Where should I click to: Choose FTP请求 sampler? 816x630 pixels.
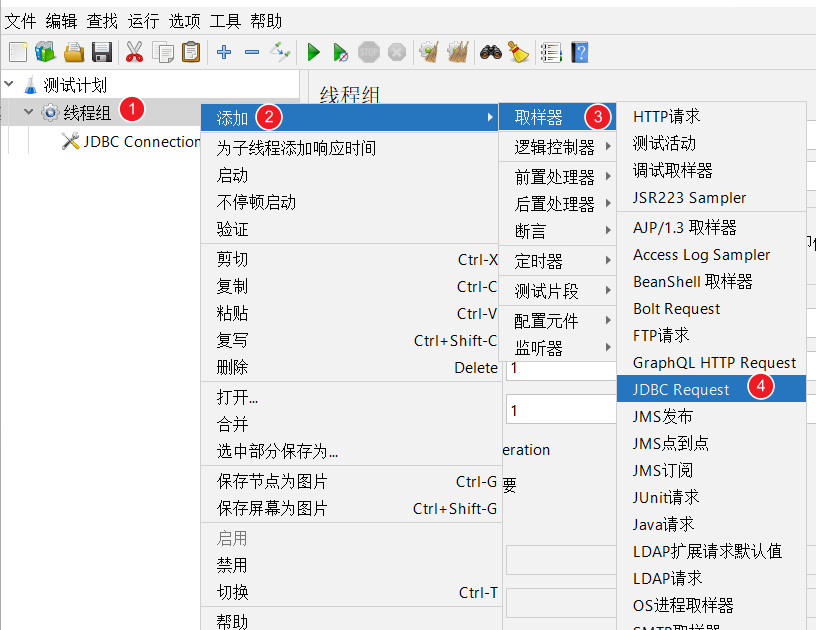click(711, 335)
